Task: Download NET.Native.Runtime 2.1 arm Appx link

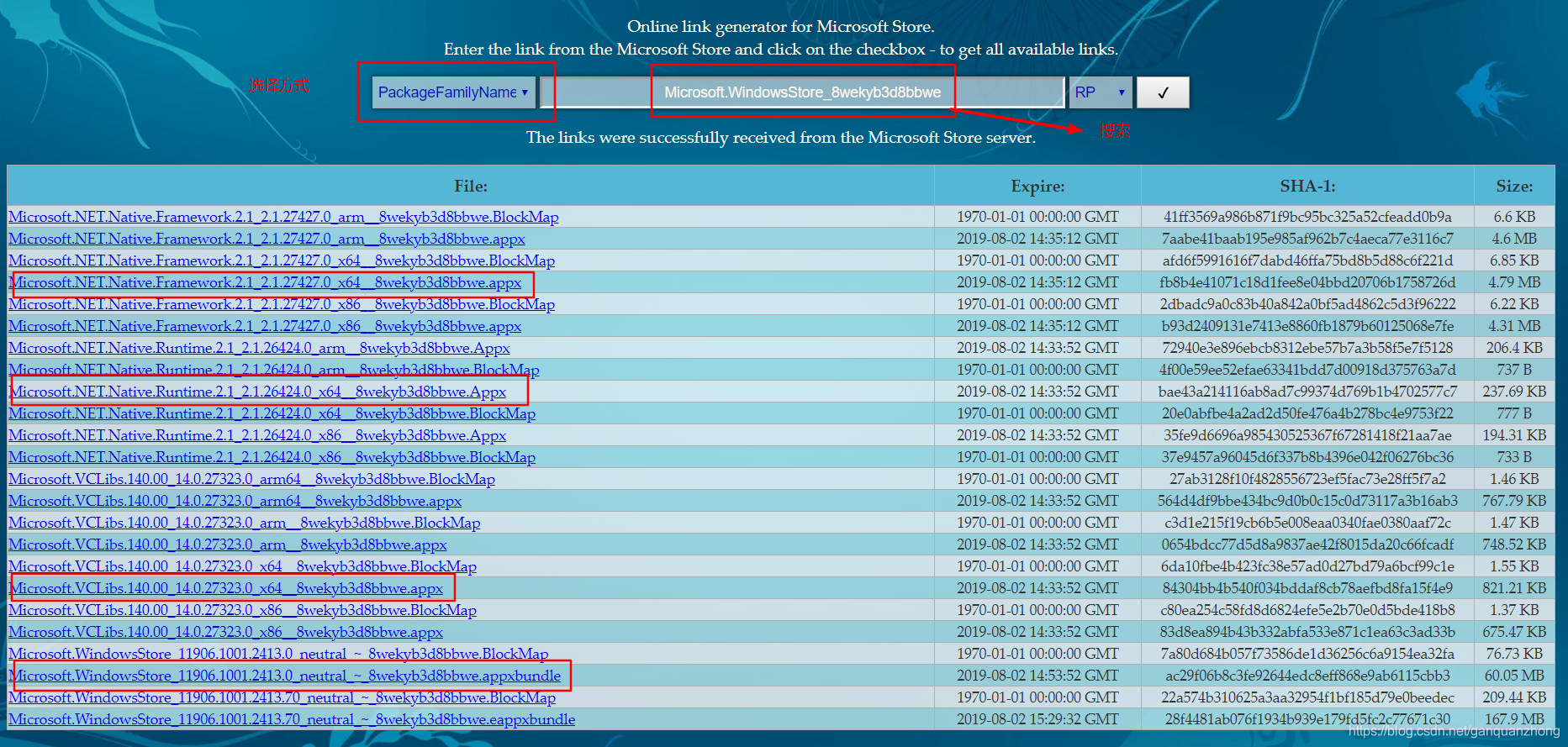Action: click(259, 348)
